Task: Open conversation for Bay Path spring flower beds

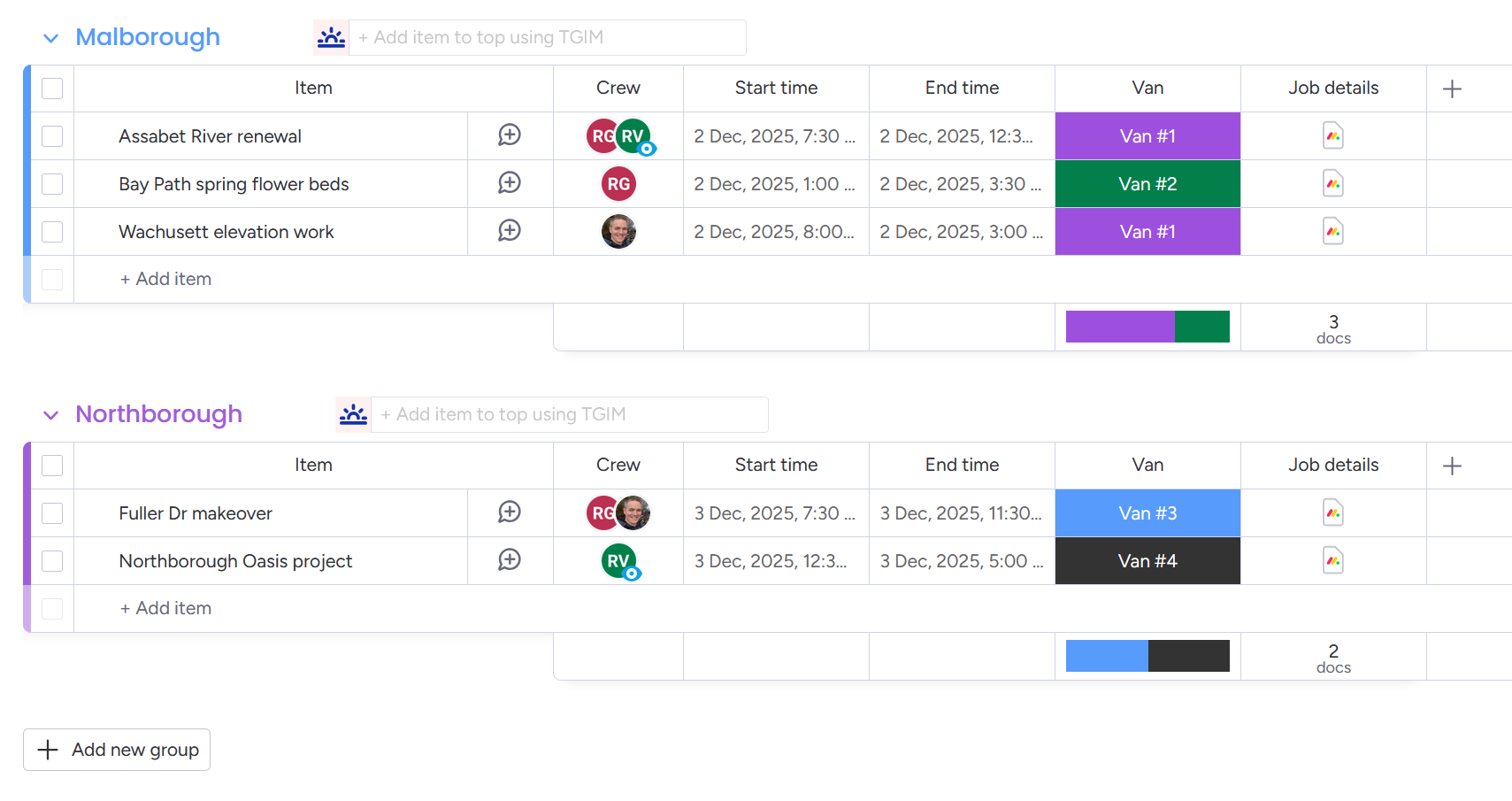Action: coord(510,183)
